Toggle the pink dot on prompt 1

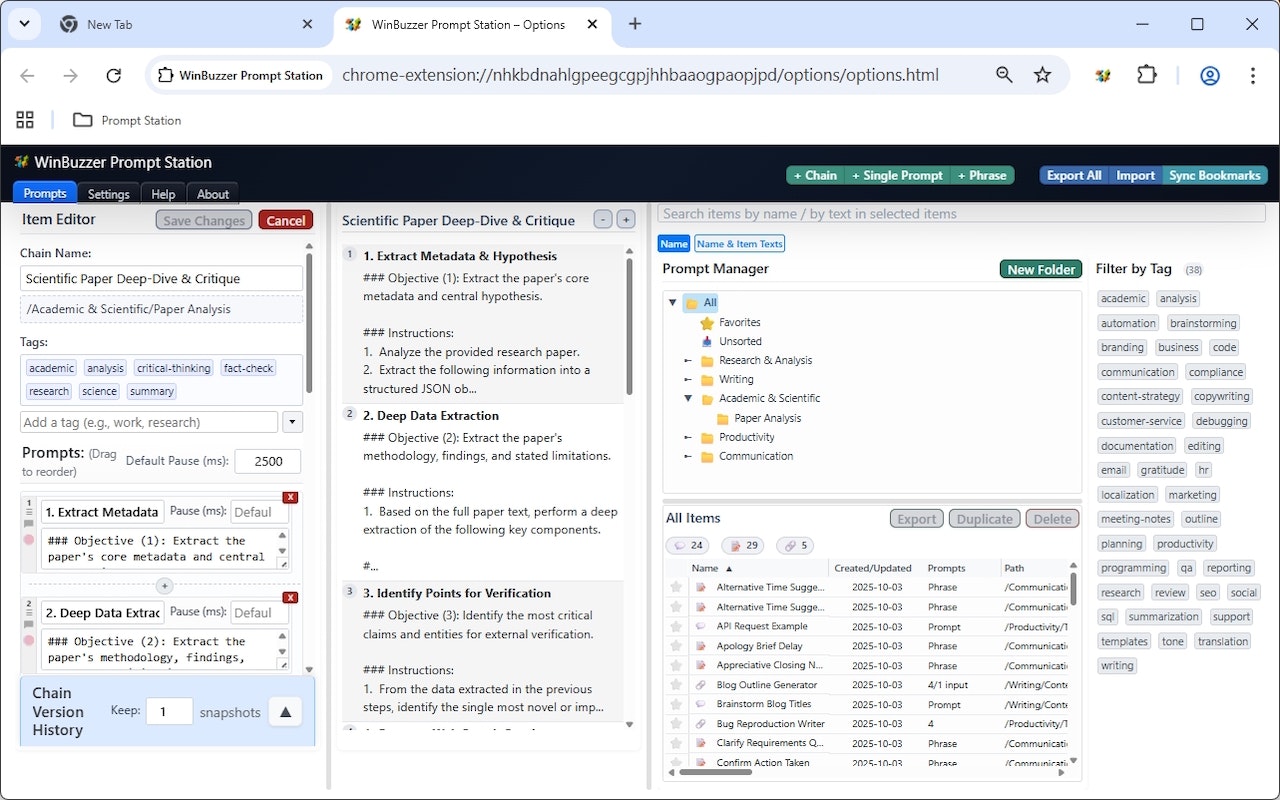(x=29, y=540)
